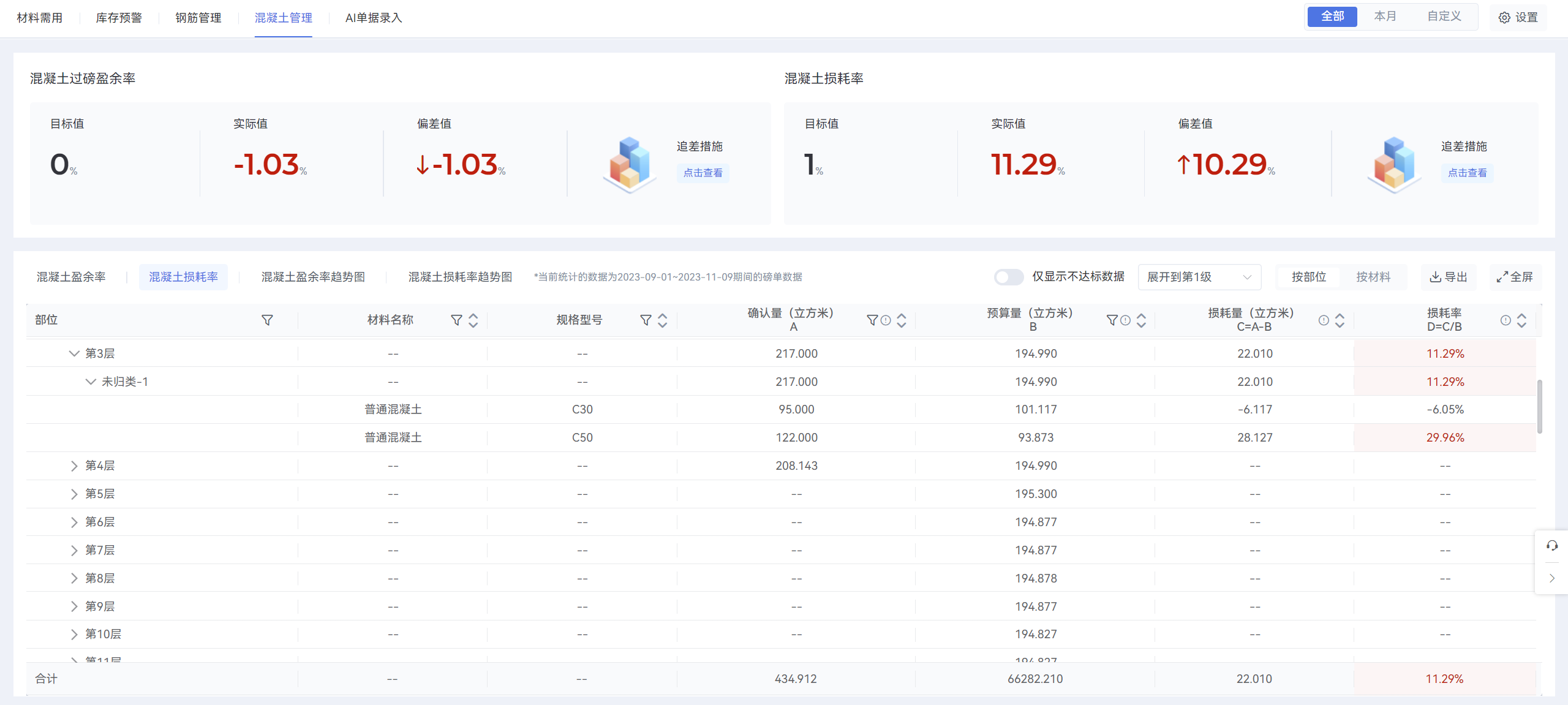This screenshot has height=705, width=1568.
Task: Switch table grouping to 按材料
Action: pos(1373,277)
